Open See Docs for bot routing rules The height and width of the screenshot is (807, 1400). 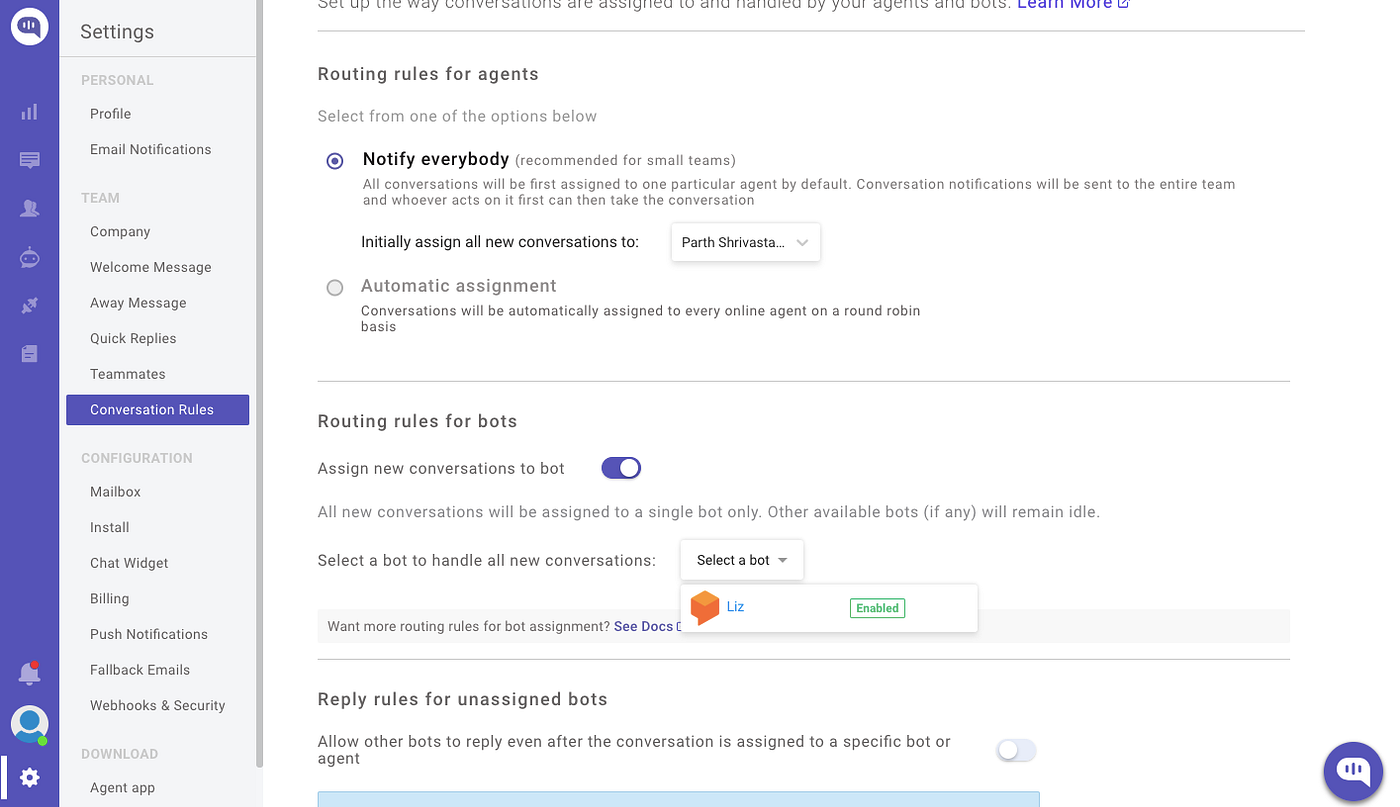(x=644, y=626)
